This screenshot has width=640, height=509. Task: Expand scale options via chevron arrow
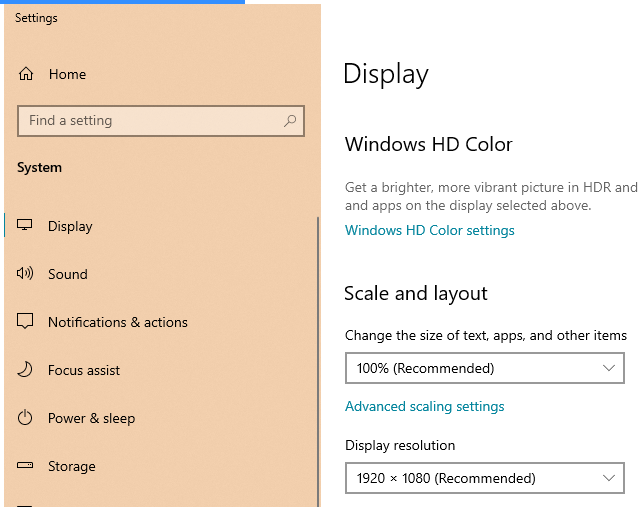609,368
